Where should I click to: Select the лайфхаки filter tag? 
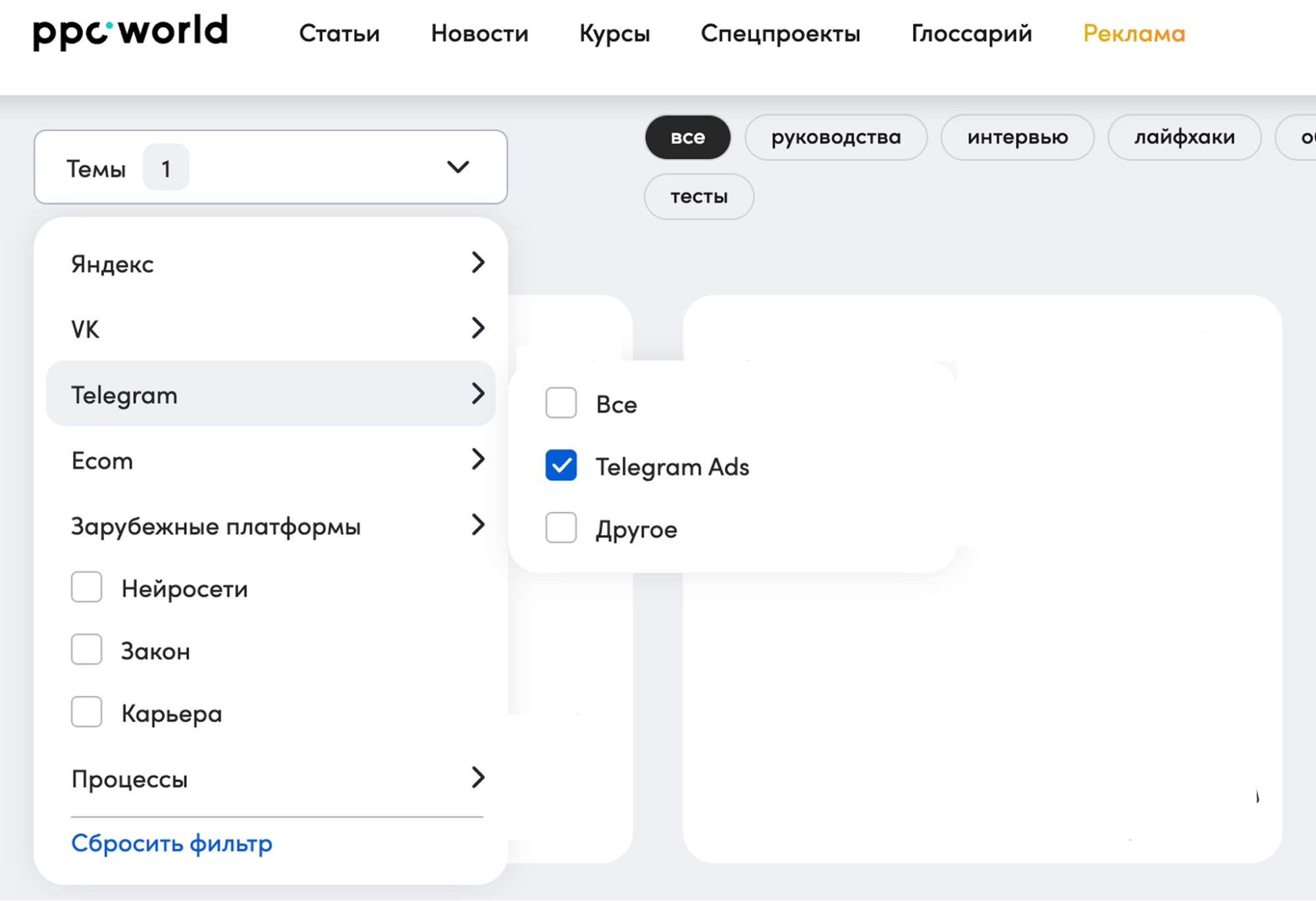(x=1184, y=137)
